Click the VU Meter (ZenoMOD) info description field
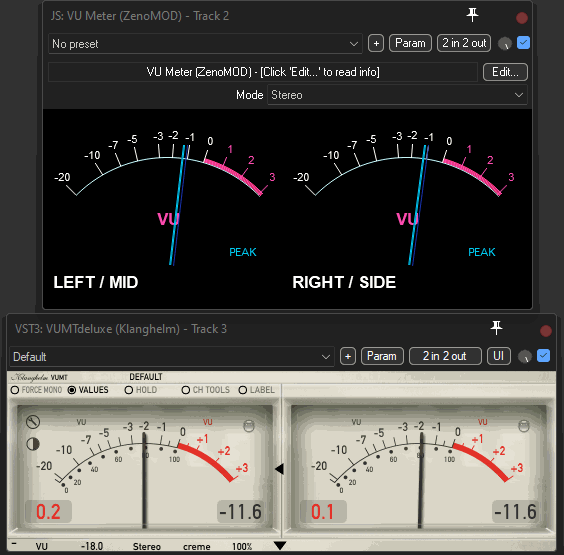Screen dimensions: 564x555 pyautogui.click(x=263, y=72)
